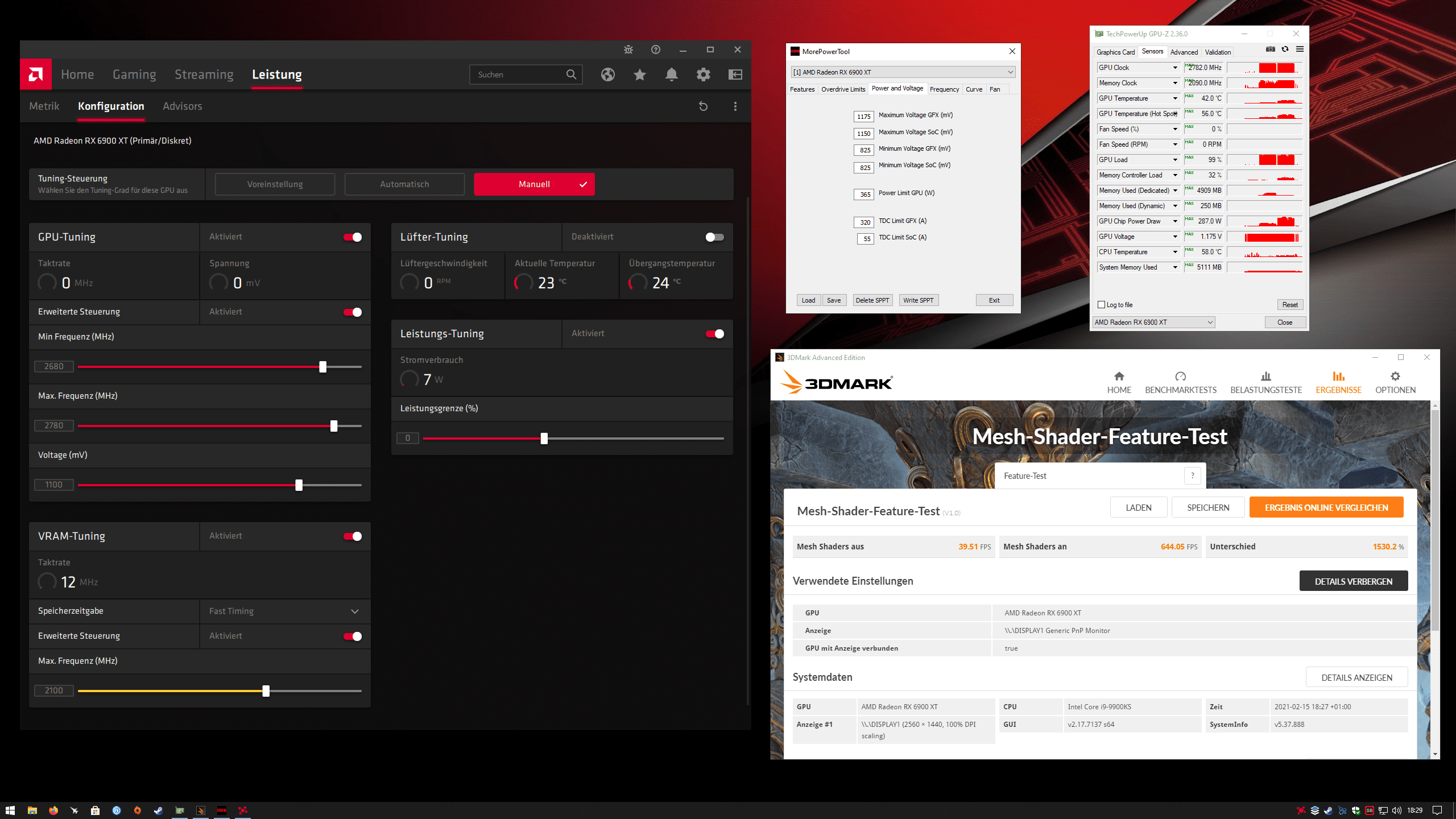
Task: Disable the VRAM-Tuning toggle
Action: pos(352,536)
